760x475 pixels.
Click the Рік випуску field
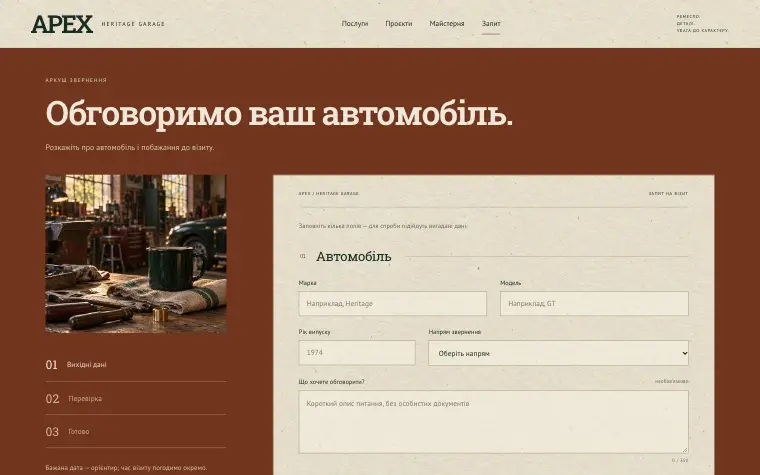pyautogui.click(x=357, y=352)
